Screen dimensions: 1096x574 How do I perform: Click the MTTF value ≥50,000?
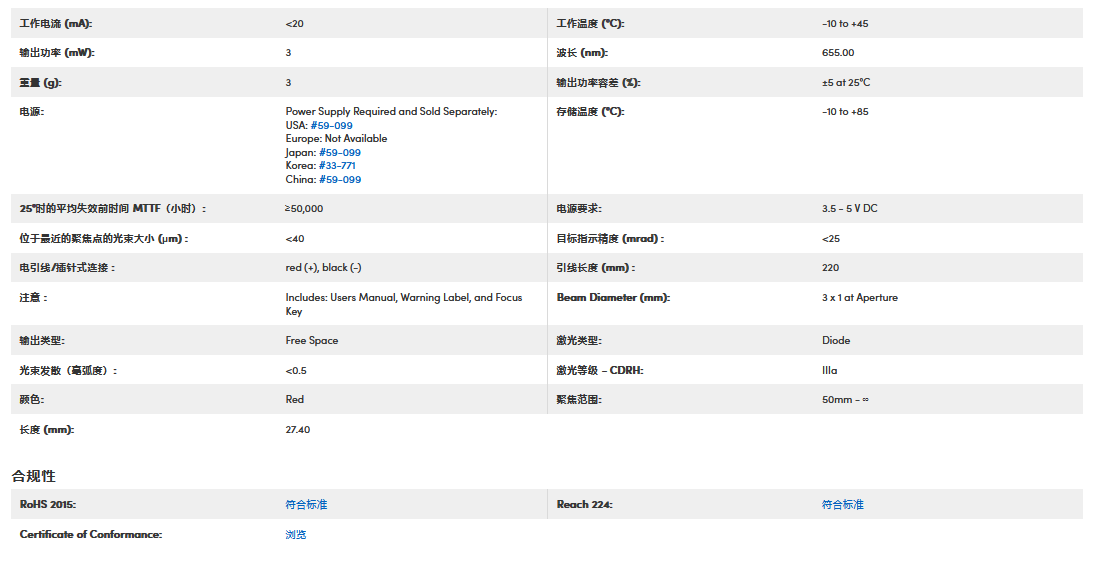tap(304, 209)
